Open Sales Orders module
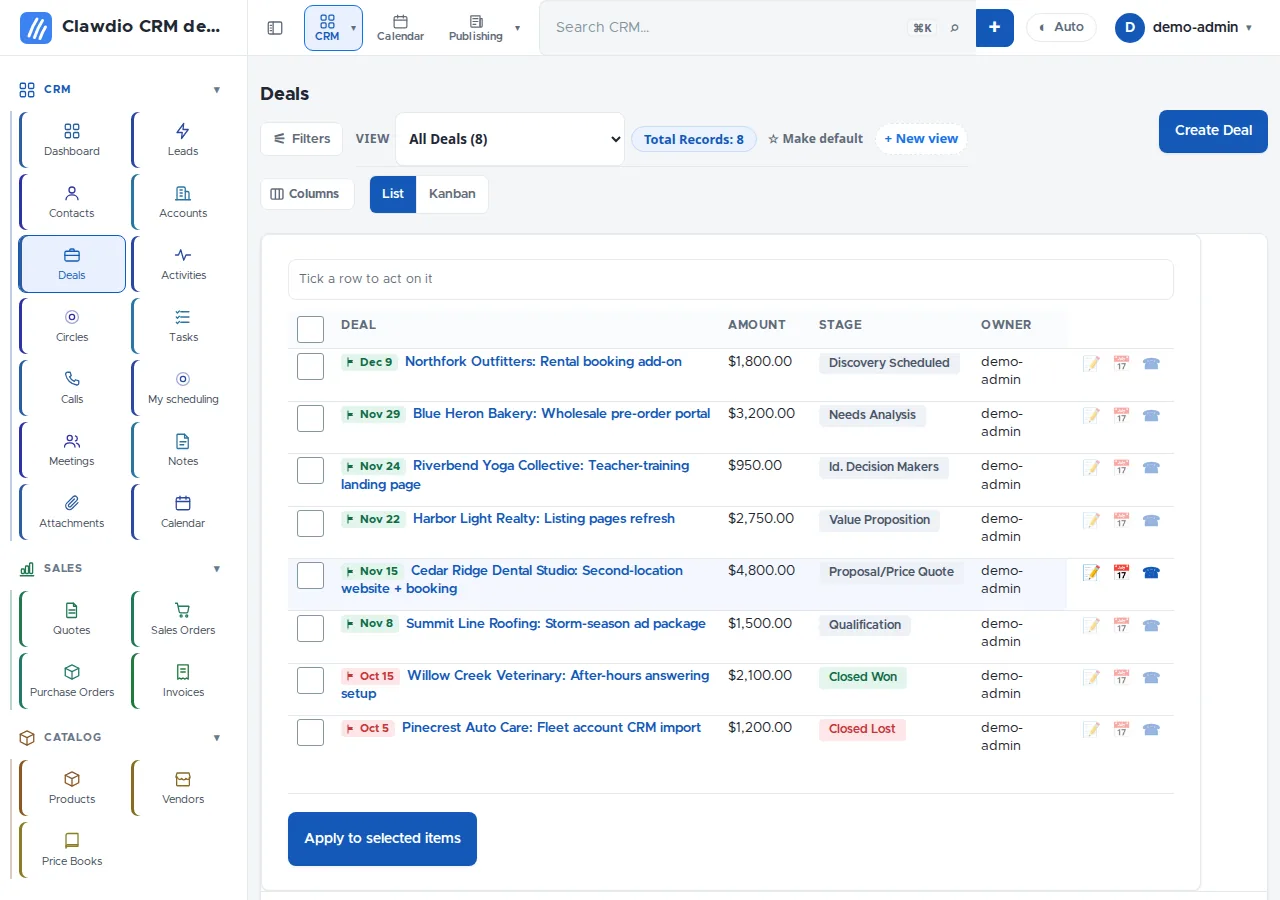The image size is (1280, 900). 183,619
